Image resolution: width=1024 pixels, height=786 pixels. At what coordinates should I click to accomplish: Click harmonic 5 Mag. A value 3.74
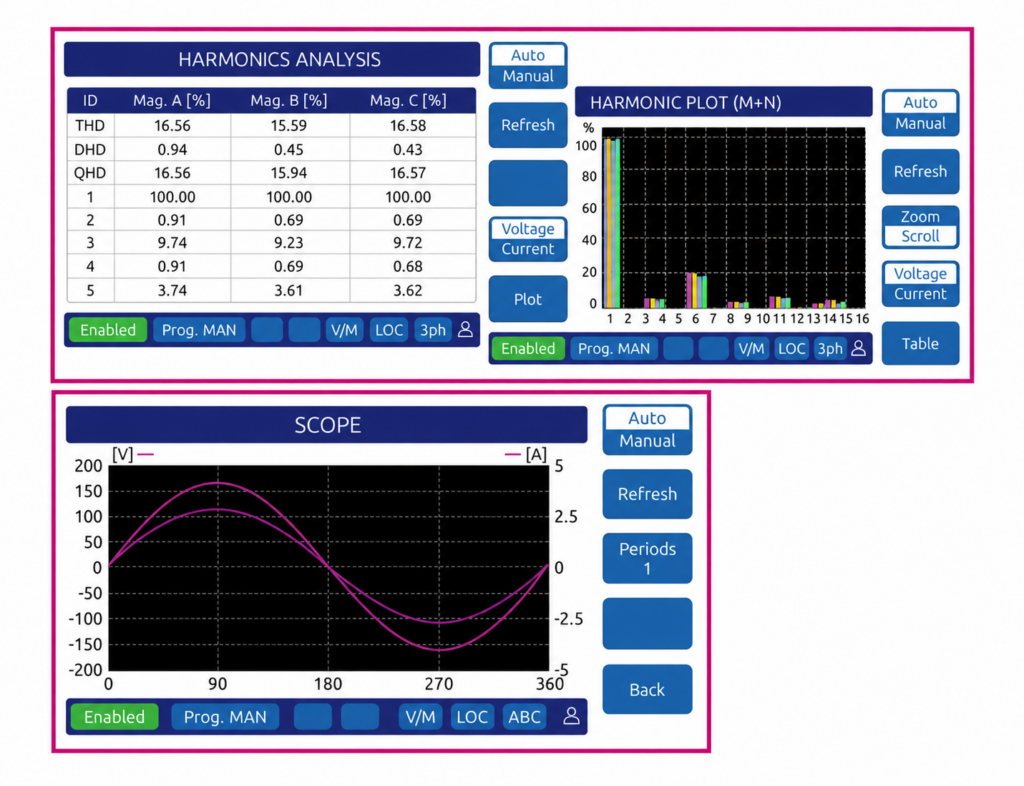click(172, 291)
